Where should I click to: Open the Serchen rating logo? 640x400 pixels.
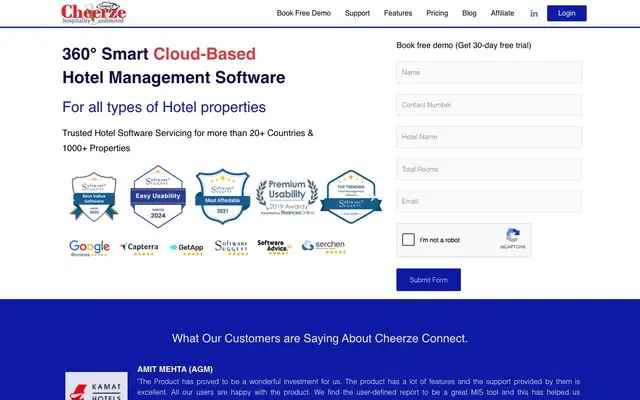point(324,247)
